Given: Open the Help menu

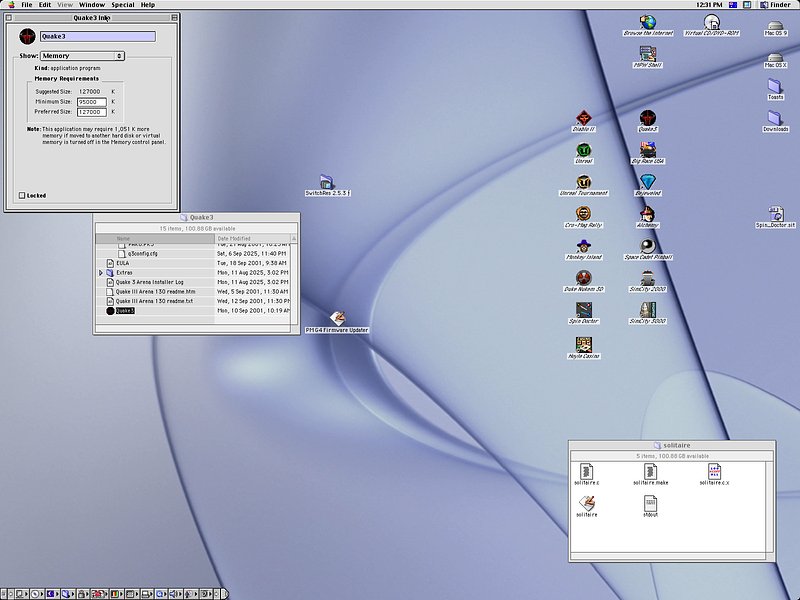Looking at the screenshot, I should pos(148,5).
